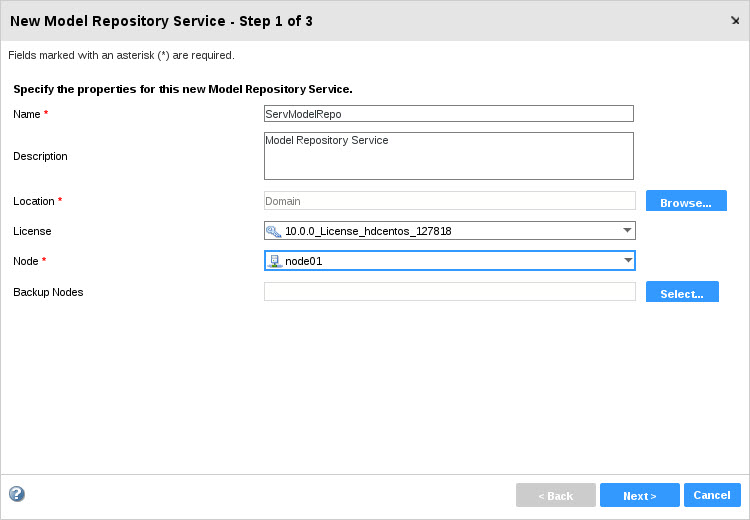750x520 pixels.
Task: Focus the Name input field
Action: pos(449,114)
